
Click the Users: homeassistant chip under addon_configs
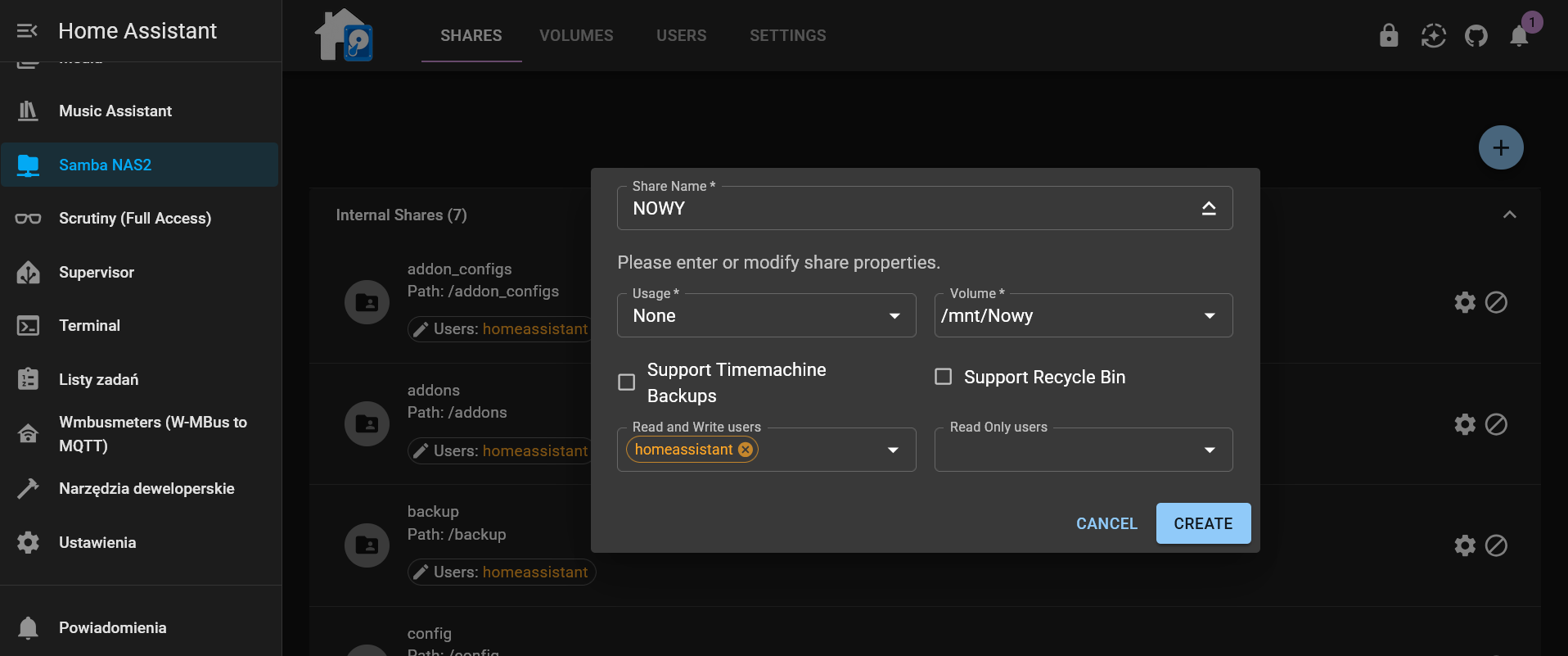pos(502,328)
